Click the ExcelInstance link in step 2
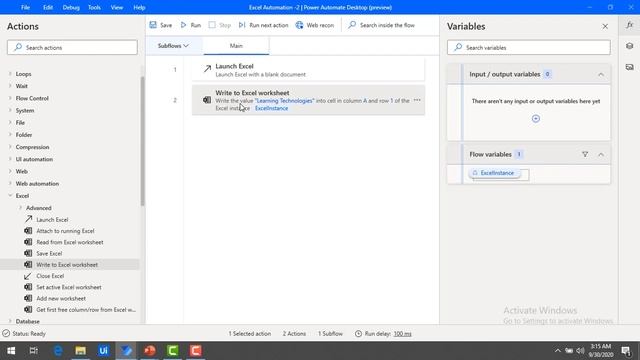The height and width of the screenshot is (360, 640). (x=271, y=108)
